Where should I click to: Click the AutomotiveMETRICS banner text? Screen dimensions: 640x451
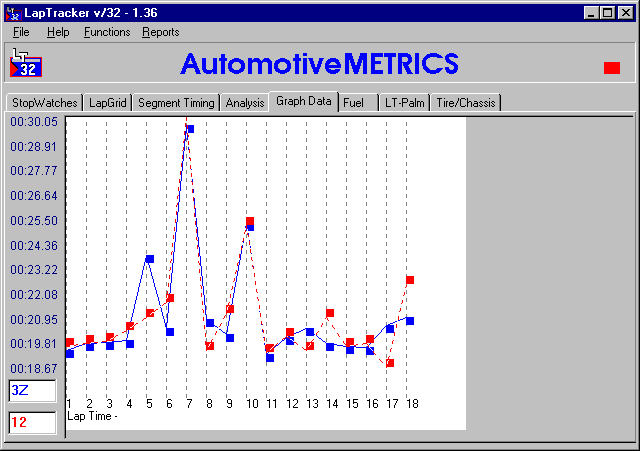319,64
